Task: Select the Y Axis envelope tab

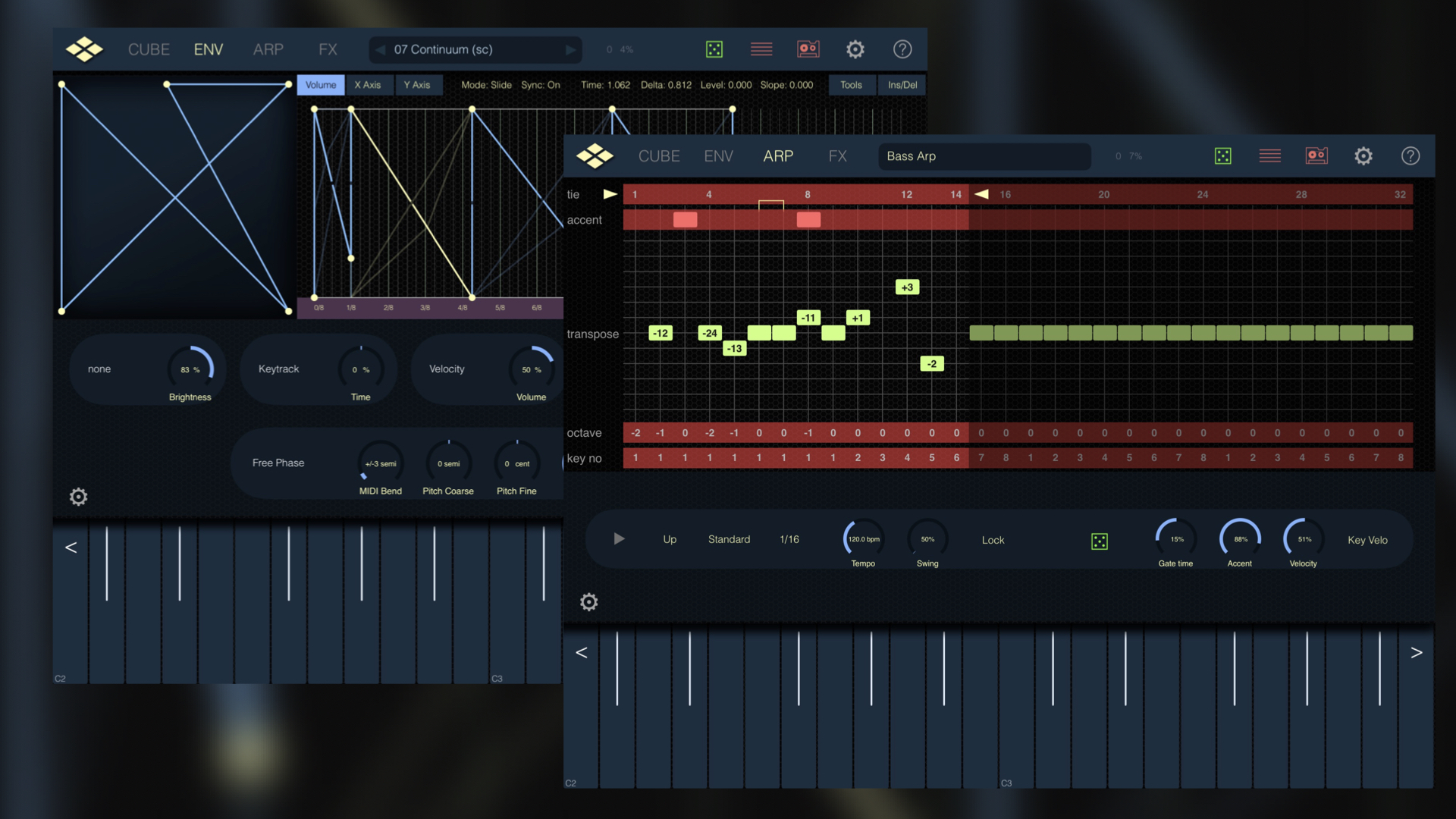Action: pyautogui.click(x=419, y=85)
